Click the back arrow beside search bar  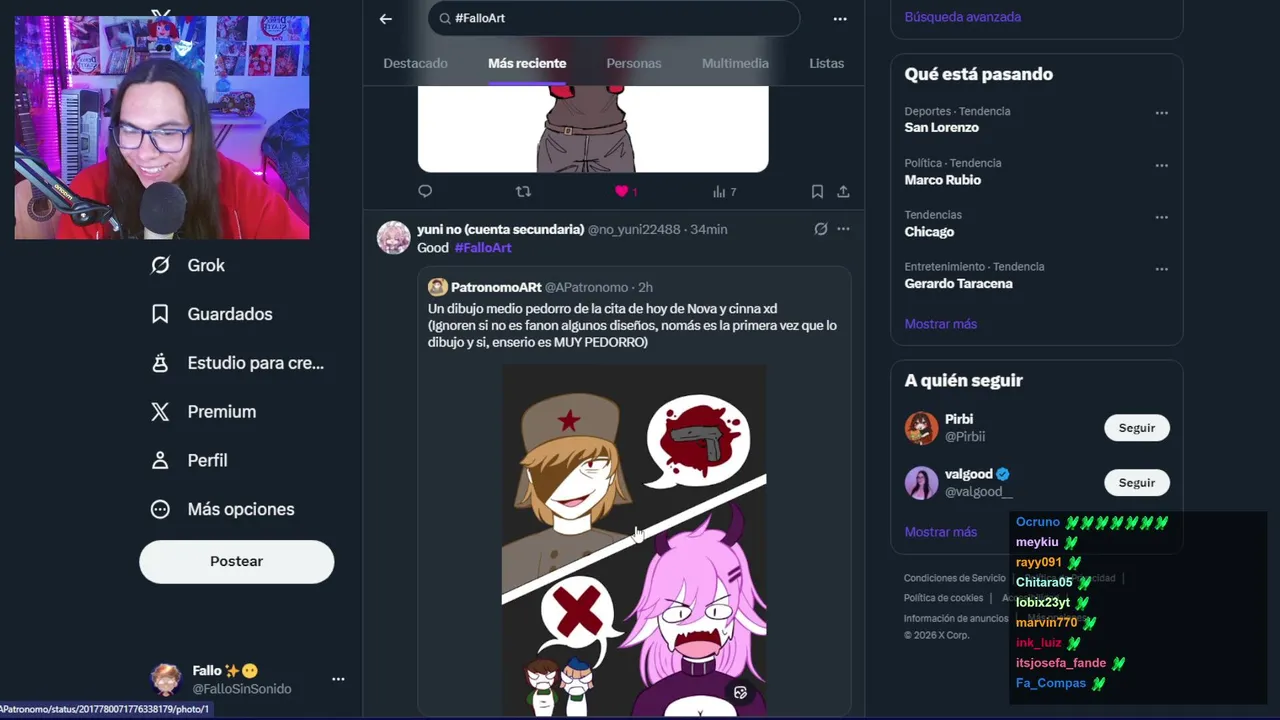tap(386, 19)
